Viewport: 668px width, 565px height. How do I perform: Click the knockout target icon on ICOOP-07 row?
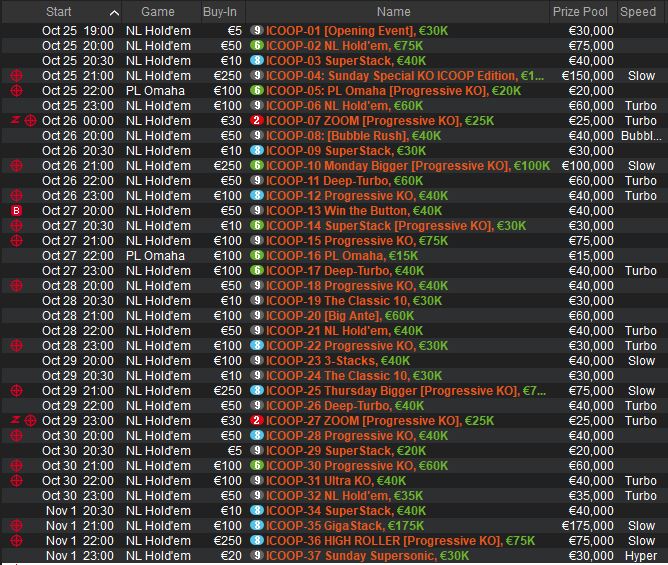tap(30, 121)
